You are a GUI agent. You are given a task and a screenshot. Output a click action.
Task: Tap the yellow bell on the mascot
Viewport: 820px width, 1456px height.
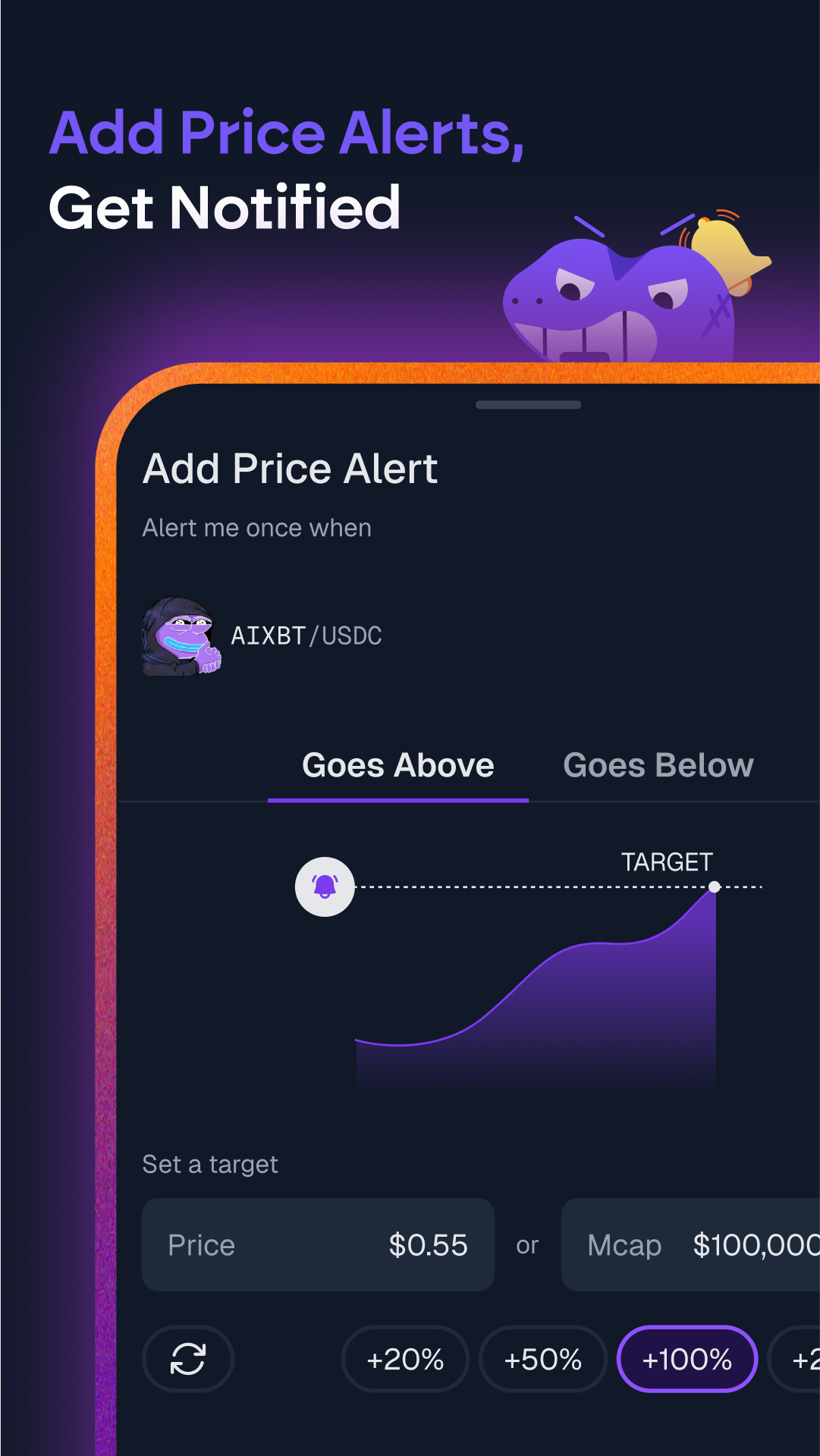[x=726, y=249]
